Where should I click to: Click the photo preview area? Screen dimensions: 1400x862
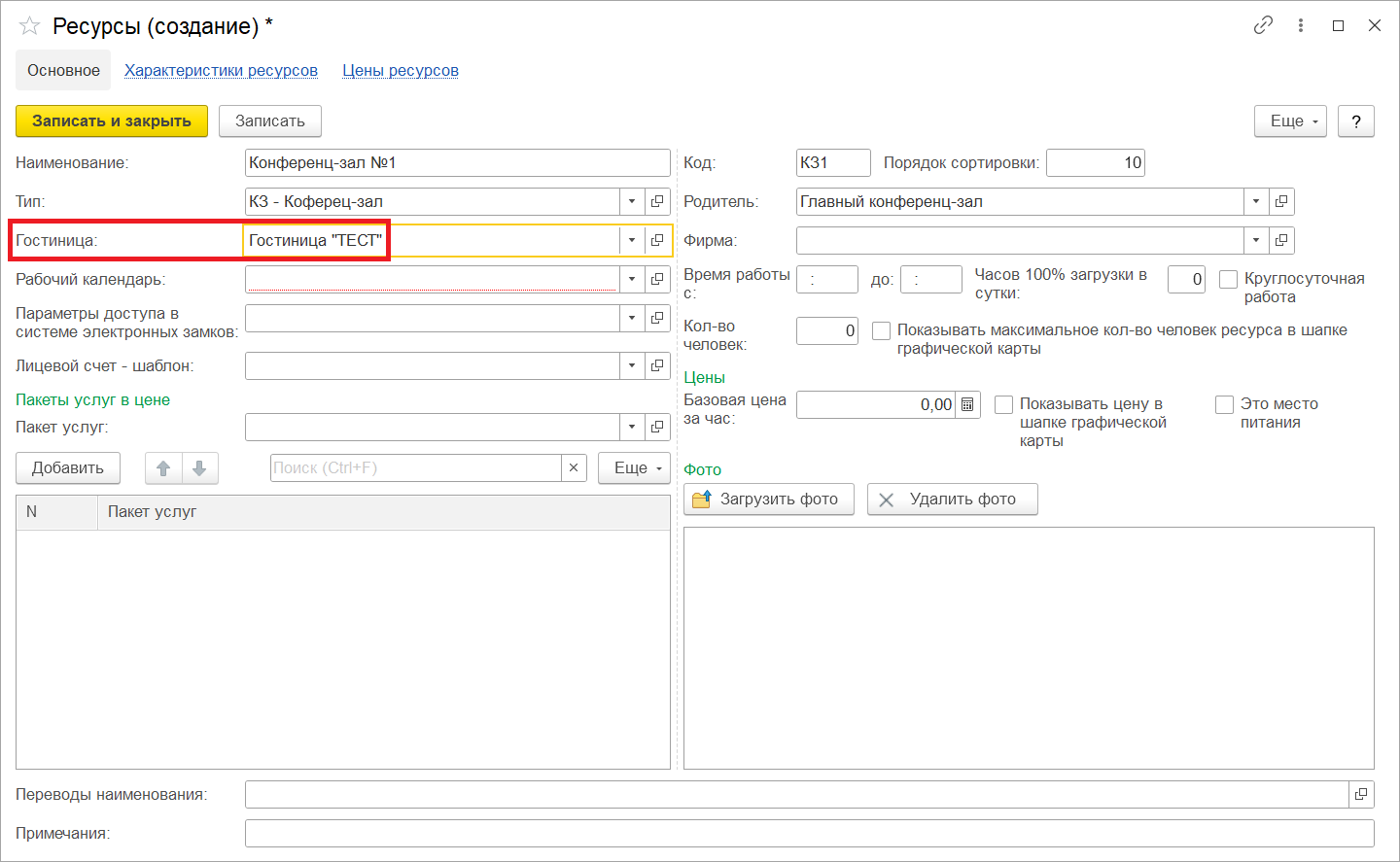(x=1029, y=648)
